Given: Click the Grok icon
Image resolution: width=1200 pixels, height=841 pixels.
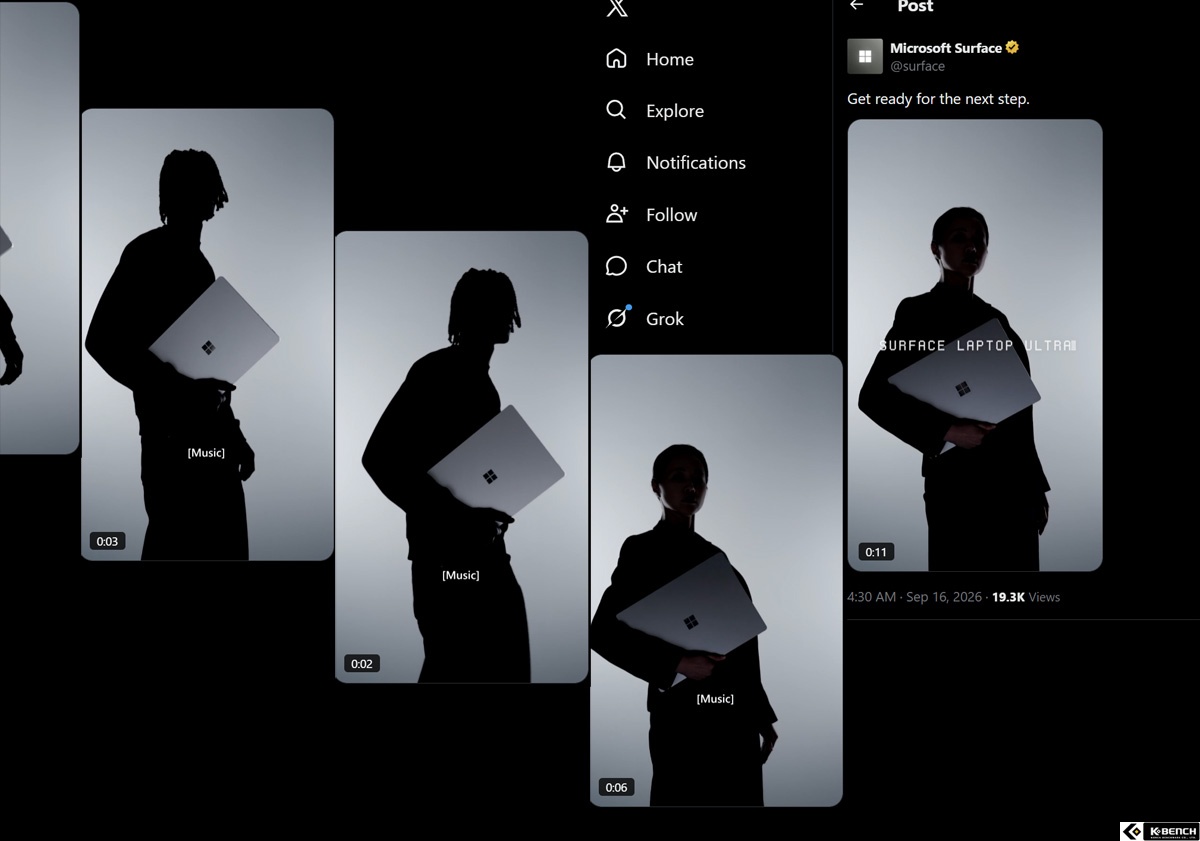Looking at the screenshot, I should (x=618, y=317).
